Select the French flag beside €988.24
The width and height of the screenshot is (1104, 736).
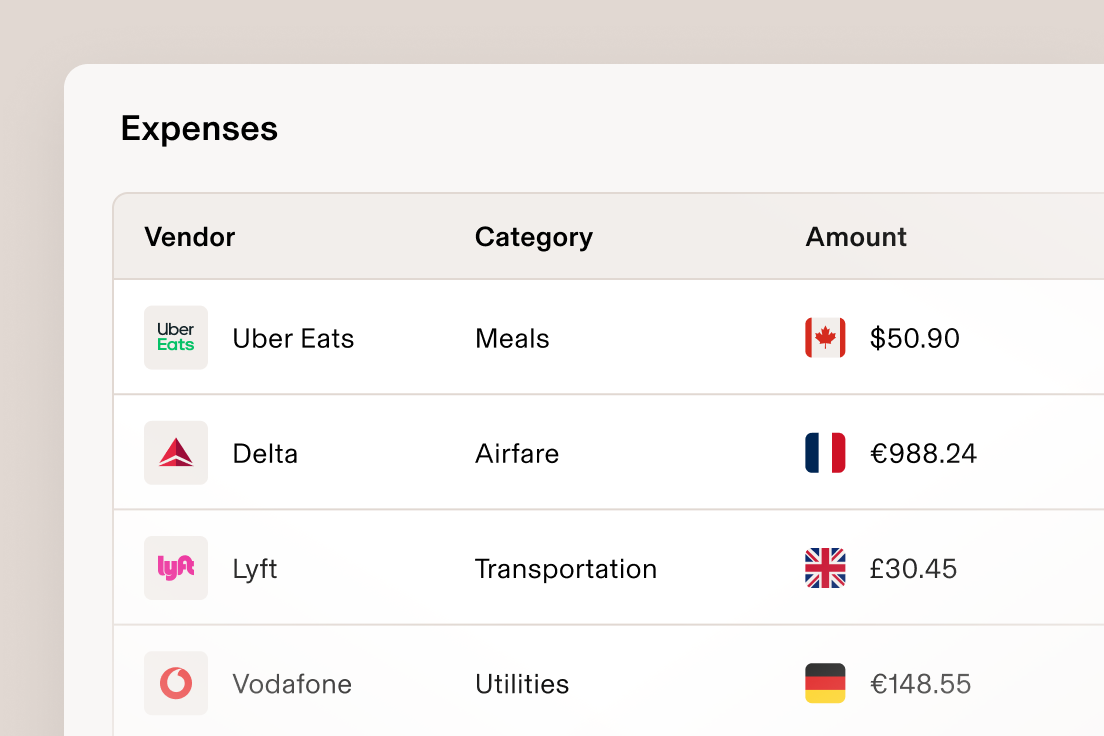pos(824,452)
